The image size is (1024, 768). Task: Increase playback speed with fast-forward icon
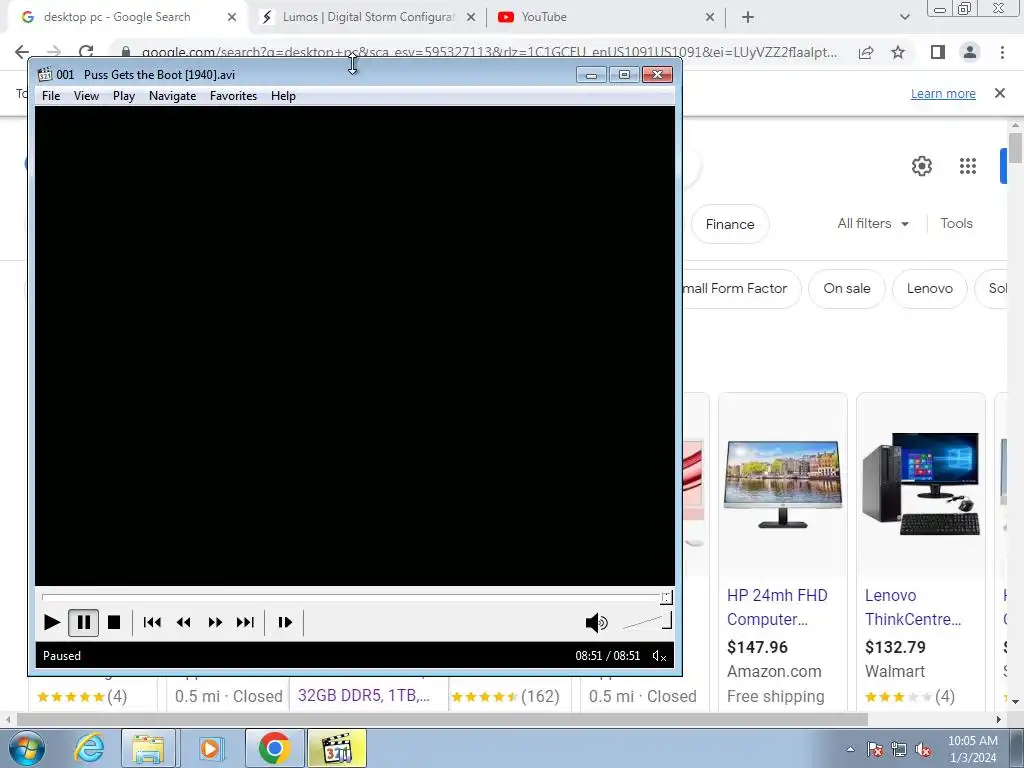coord(215,622)
